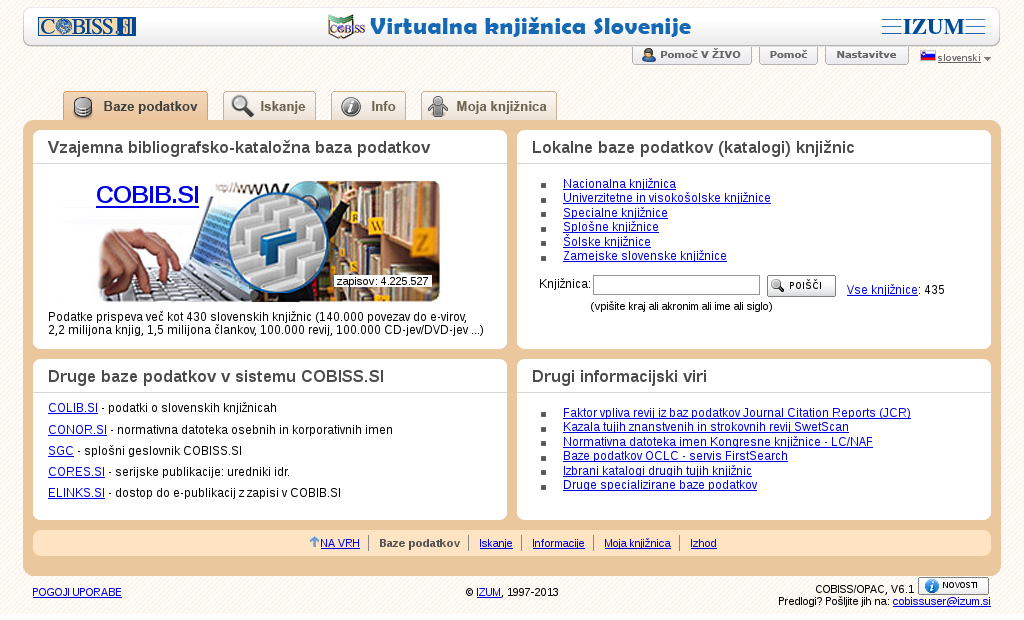Focus the Knjižnica search input field
1024x620 pixels.
click(x=676, y=285)
